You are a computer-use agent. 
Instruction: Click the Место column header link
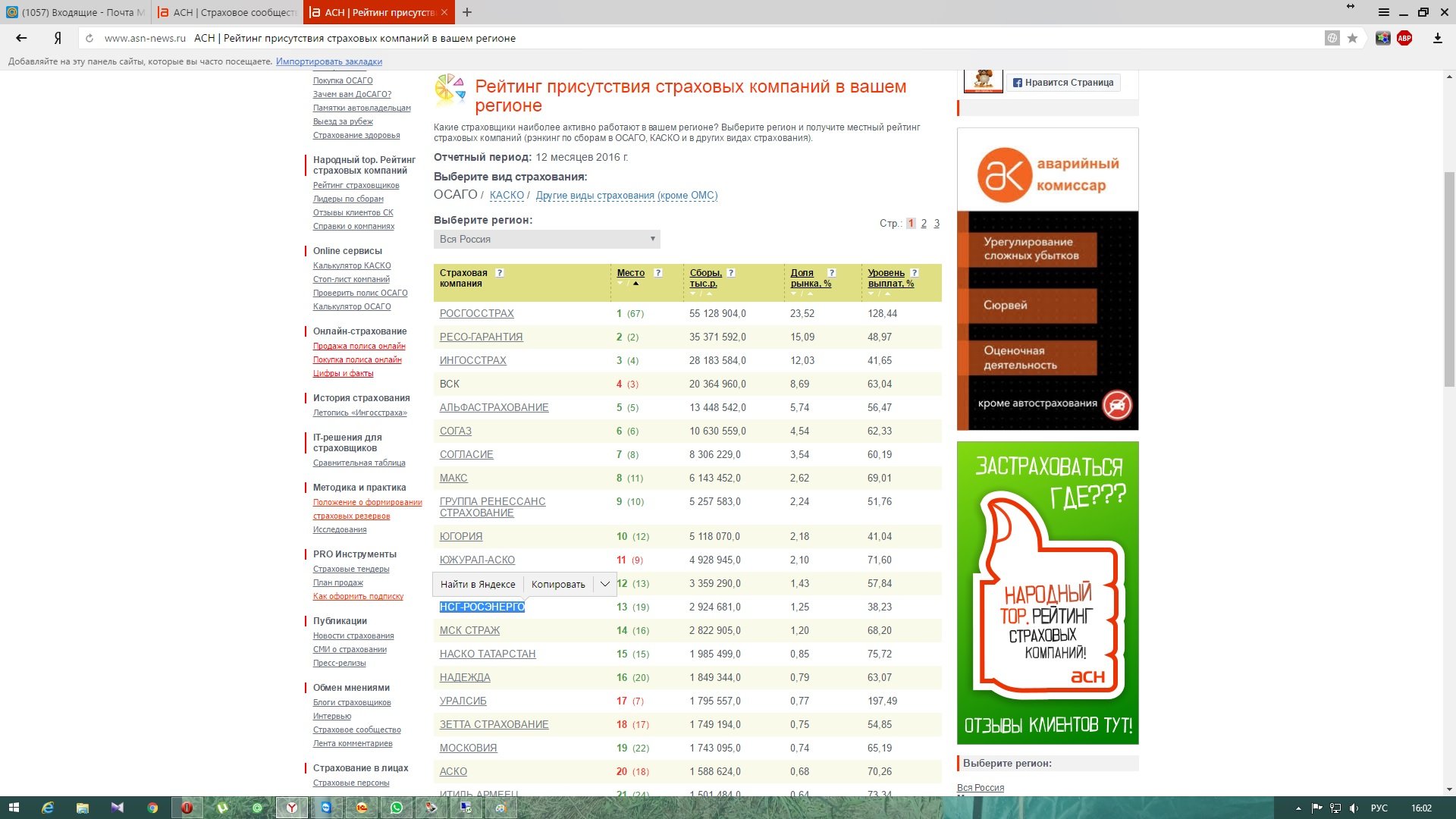coord(630,273)
